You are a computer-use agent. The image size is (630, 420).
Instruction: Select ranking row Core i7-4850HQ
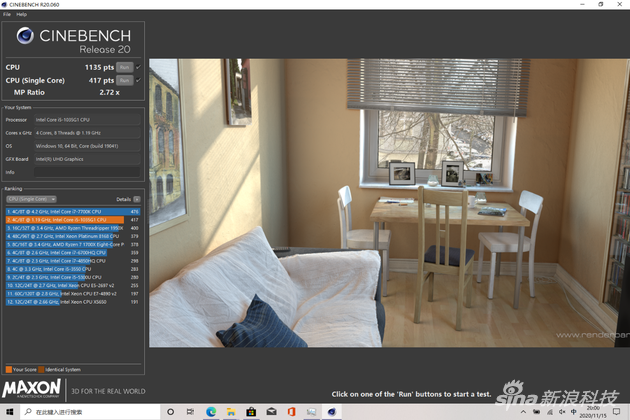73,261
